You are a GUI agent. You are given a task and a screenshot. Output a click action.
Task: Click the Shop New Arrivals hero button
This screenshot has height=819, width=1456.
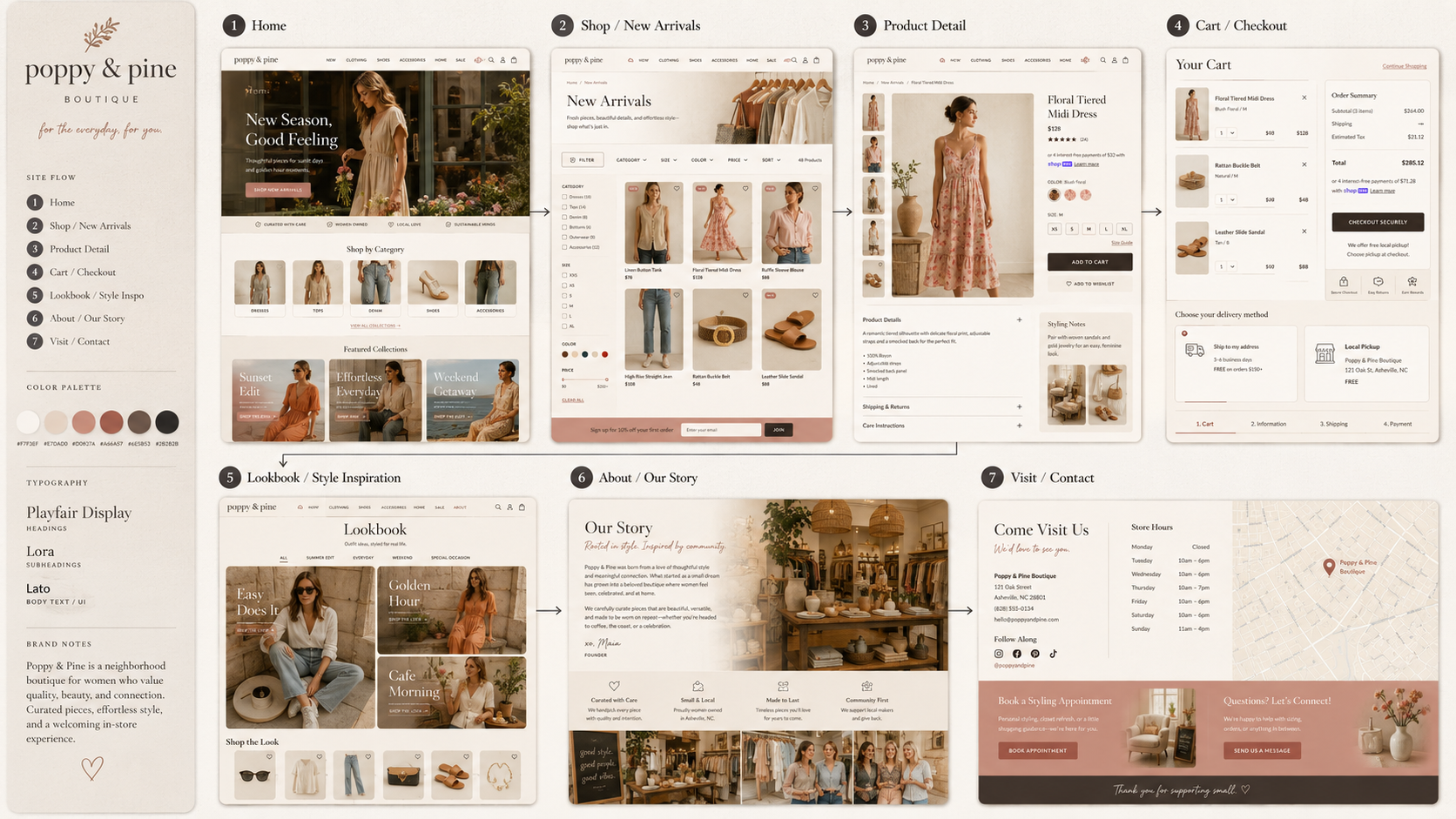pos(278,190)
